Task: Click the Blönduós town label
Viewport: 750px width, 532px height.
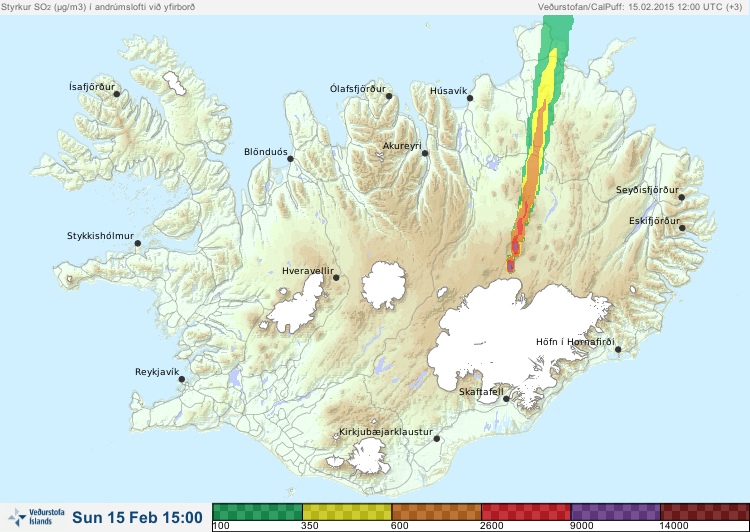Action: click(x=265, y=152)
